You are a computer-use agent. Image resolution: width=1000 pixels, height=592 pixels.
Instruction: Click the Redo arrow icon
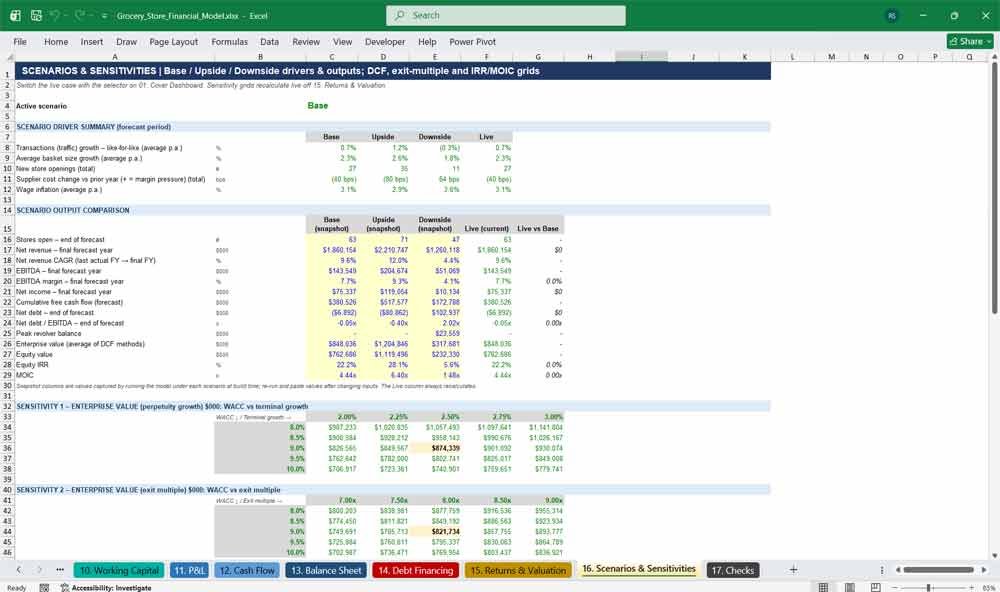pos(80,15)
